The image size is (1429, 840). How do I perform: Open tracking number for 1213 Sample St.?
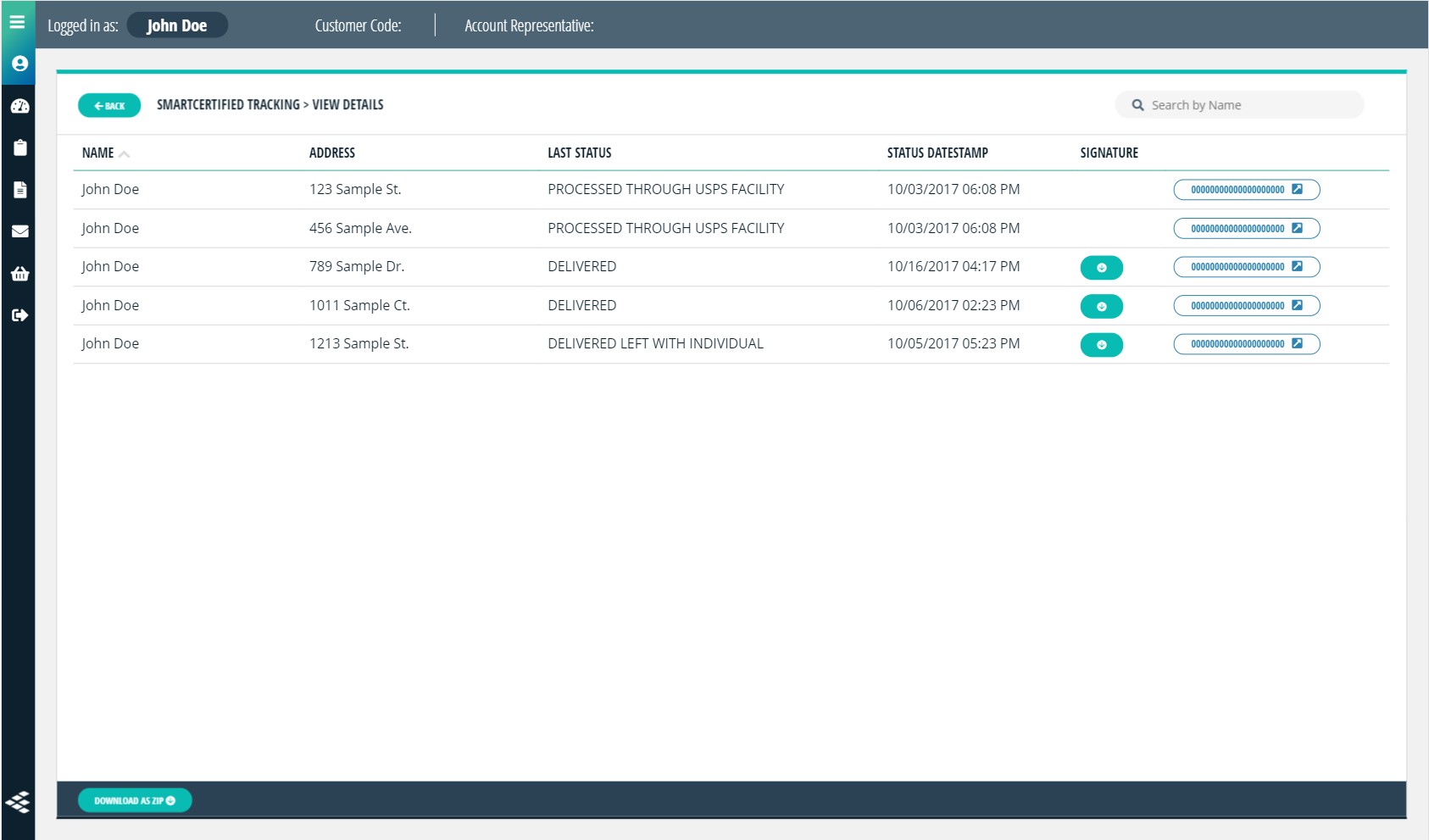click(1246, 344)
